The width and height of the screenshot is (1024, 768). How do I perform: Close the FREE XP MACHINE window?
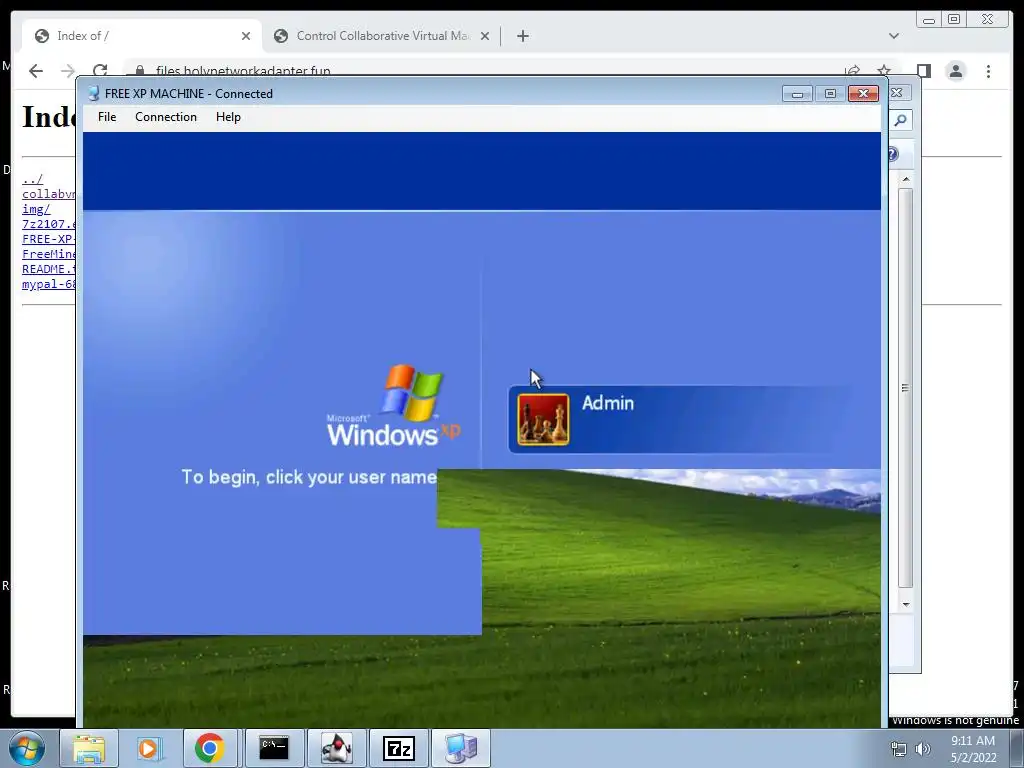click(x=863, y=94)
